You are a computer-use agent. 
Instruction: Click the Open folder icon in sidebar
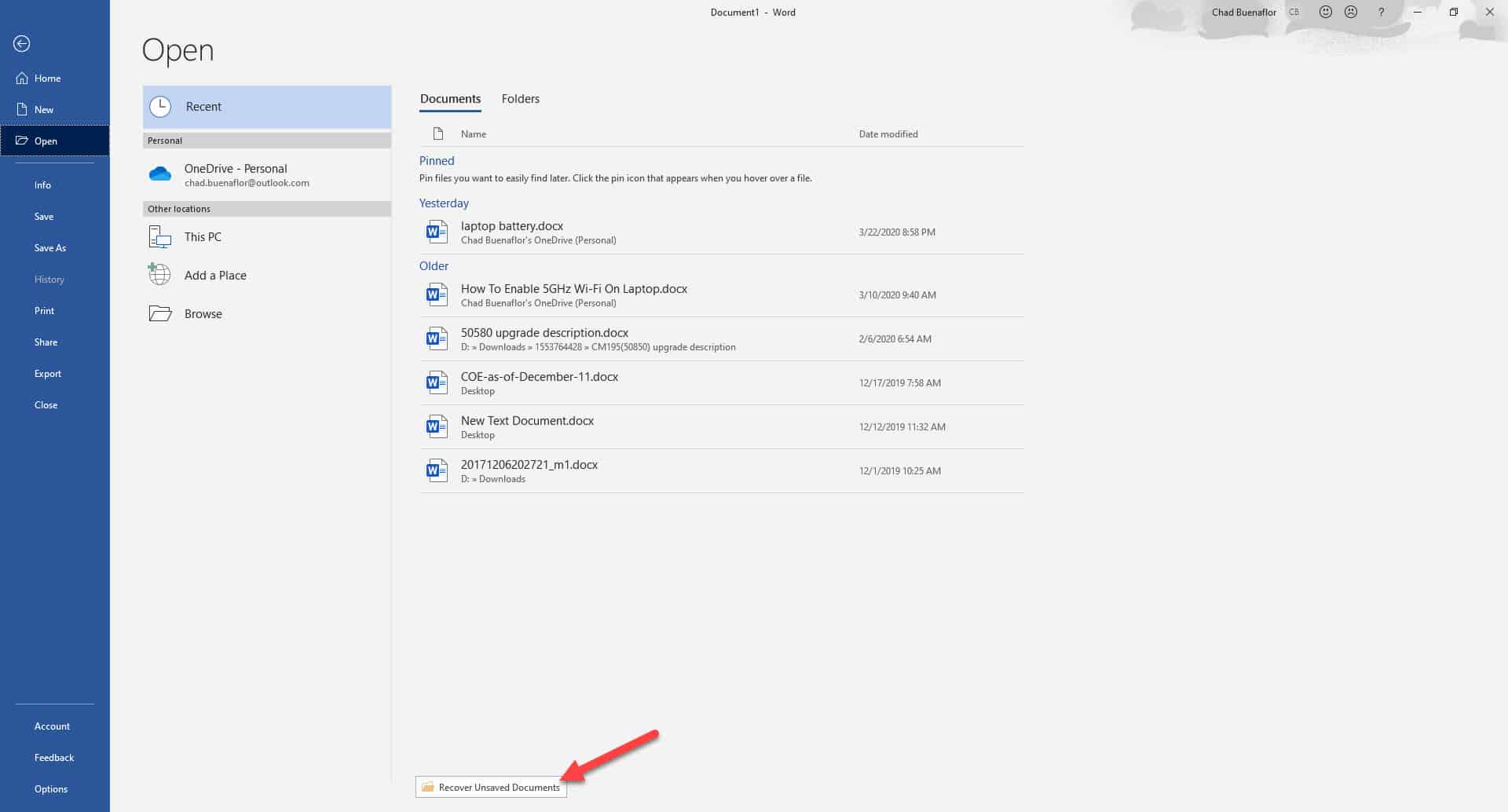coord(22,141)
